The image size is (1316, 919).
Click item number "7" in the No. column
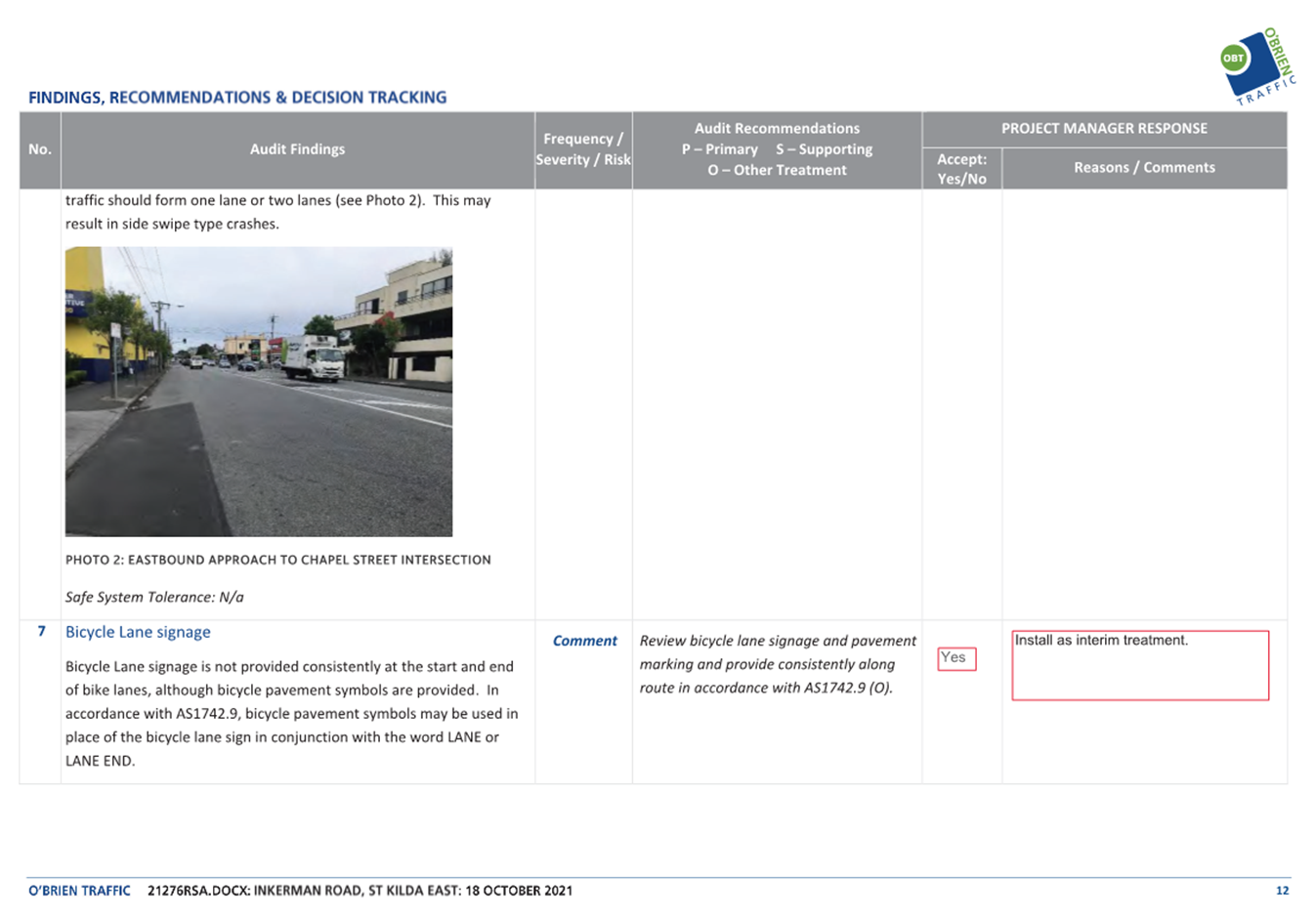pos(41,631)
